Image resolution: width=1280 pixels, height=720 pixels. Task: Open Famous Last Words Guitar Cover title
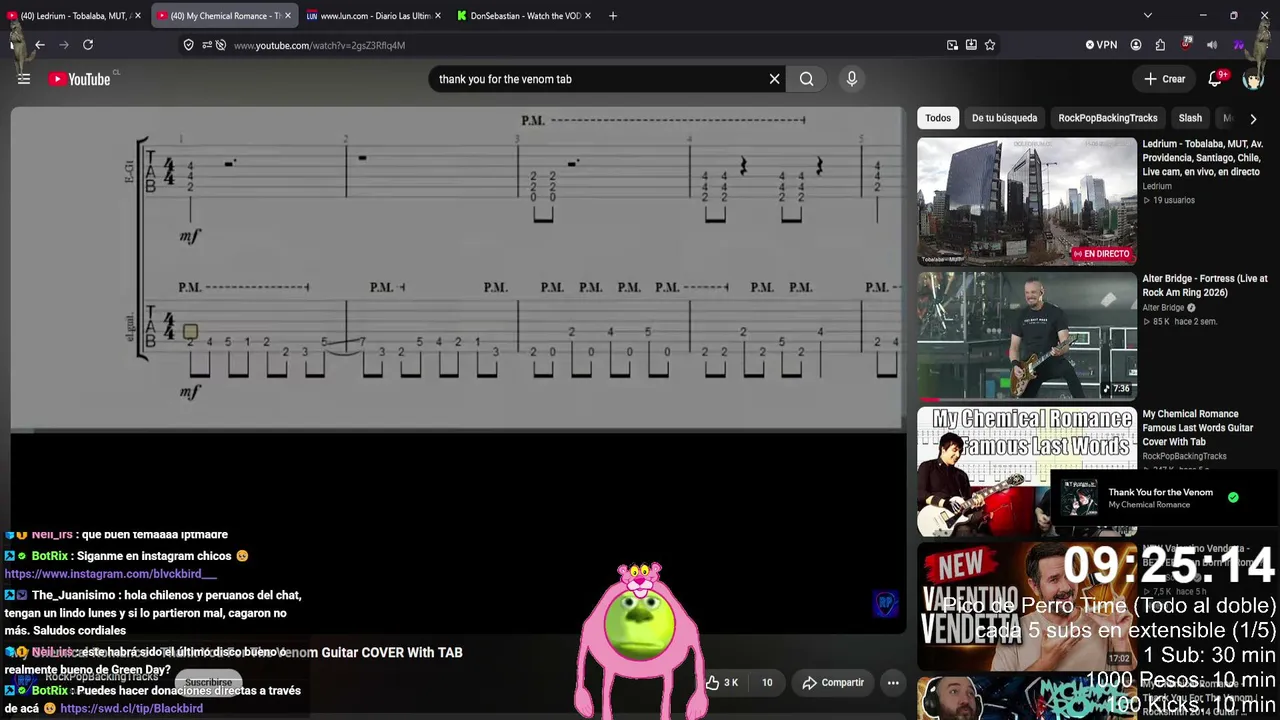[x=1198, y=428]
